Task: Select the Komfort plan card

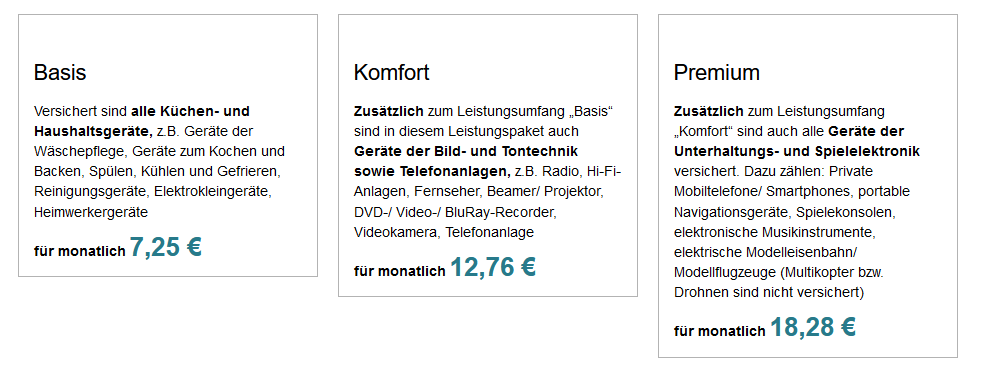Action: point(488,155)
